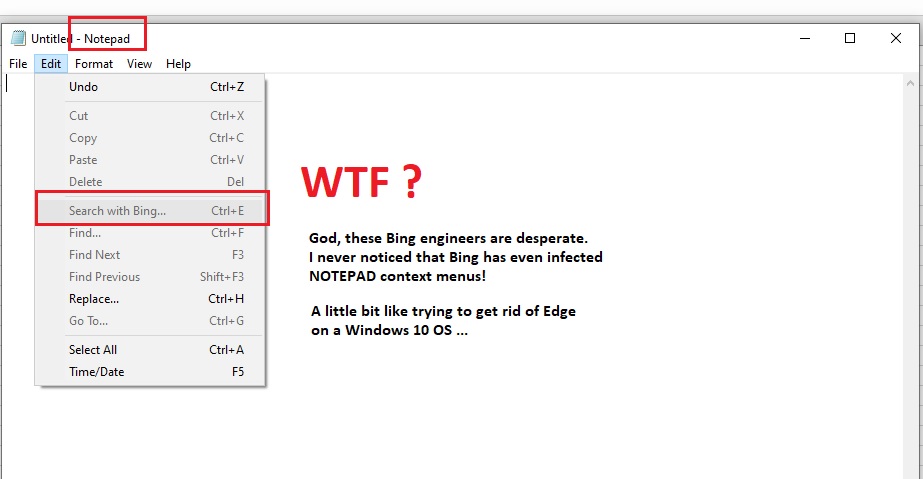Open Replace... dialog from menu
This screenshot has width=923, height=479.
coord(150,299)
